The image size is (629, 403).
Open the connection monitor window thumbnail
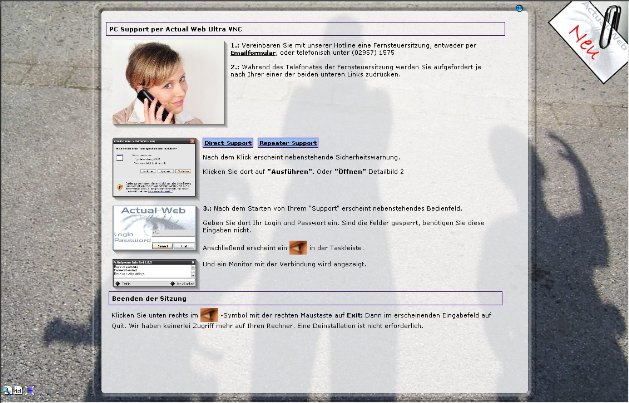coord(154,273)
